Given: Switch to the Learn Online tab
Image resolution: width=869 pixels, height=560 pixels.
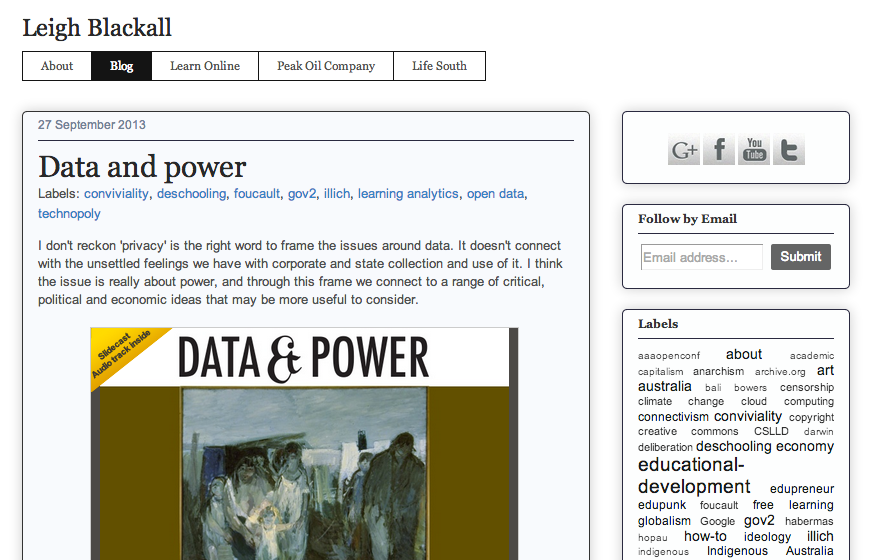Looking at the screenshot, I should tap(205, 66).
